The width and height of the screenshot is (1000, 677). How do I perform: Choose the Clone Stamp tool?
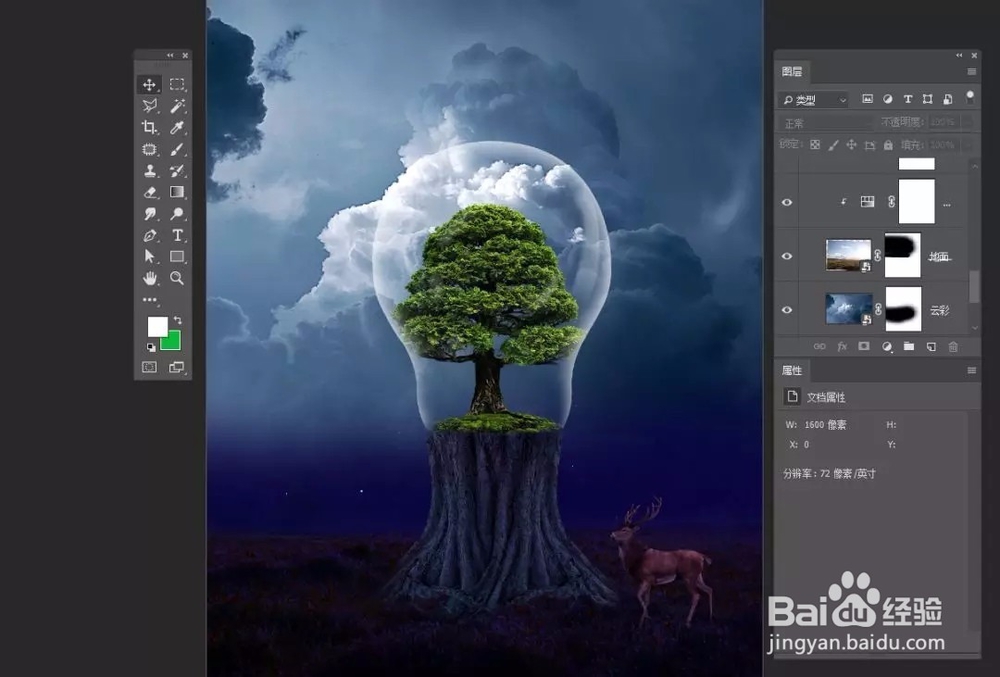[x=148, y=171]
